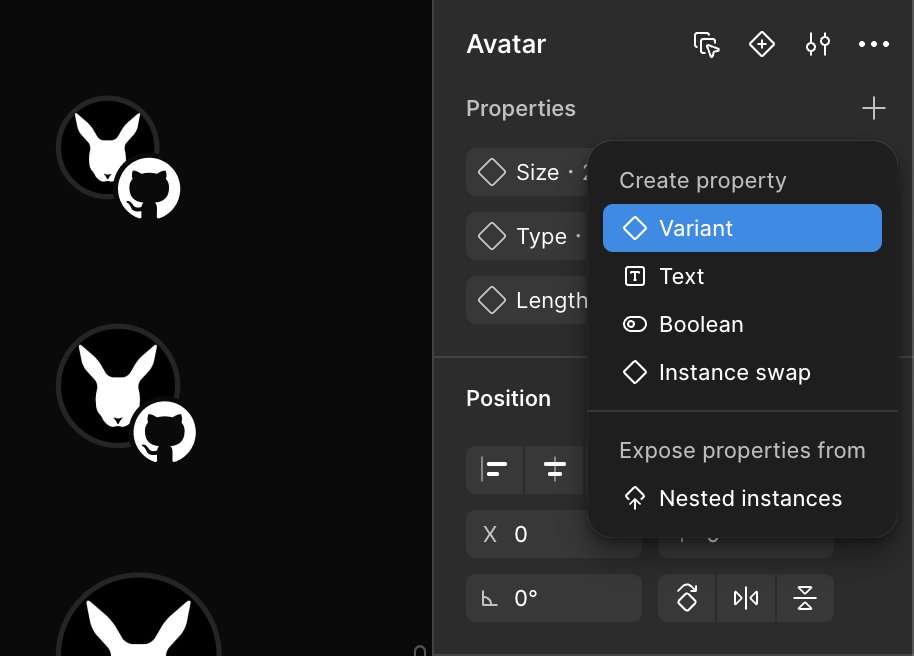Click the select matching layers icon
The image size is (914, 656).
coord(706,44)
